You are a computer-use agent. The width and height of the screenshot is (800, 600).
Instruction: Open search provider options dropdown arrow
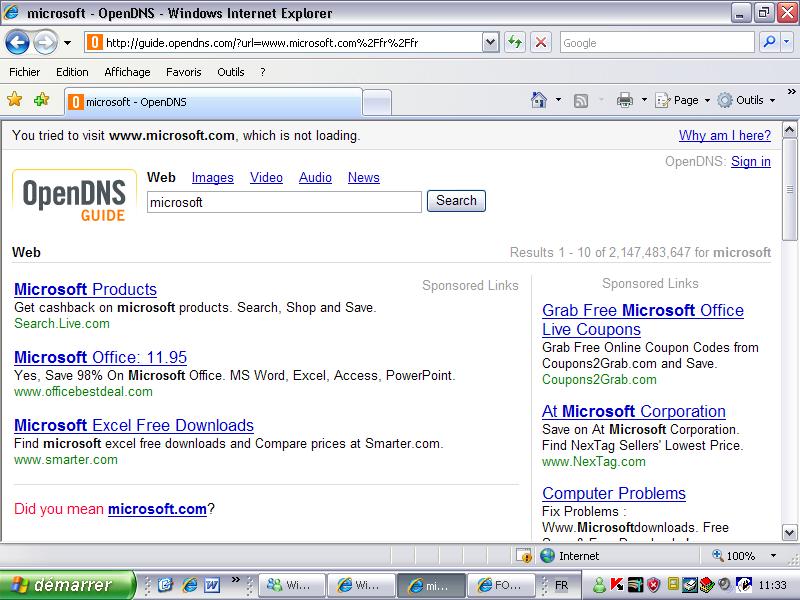click(787, 43)
